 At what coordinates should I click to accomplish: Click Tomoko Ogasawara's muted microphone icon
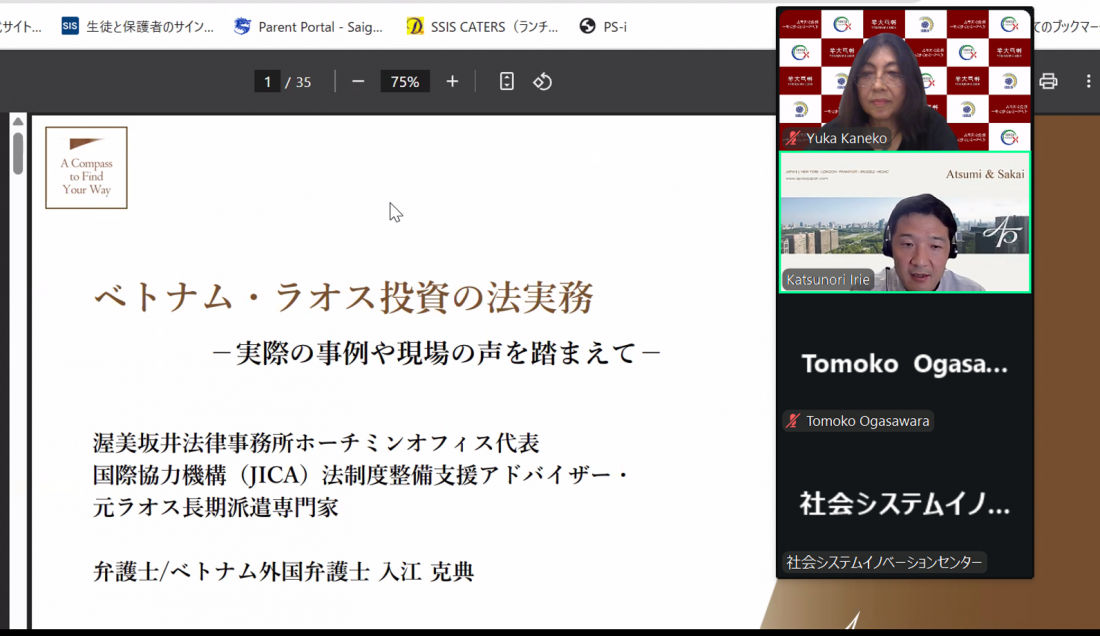tap(794, 421)
